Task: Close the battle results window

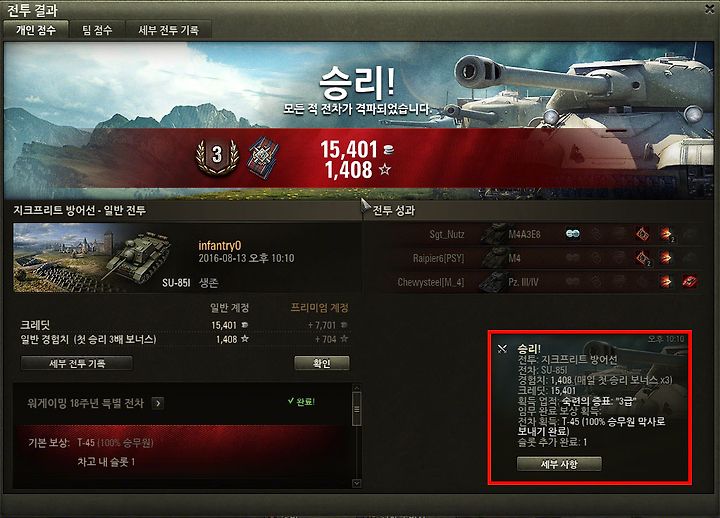Action: pyautogui.click(x=709, y=9)
